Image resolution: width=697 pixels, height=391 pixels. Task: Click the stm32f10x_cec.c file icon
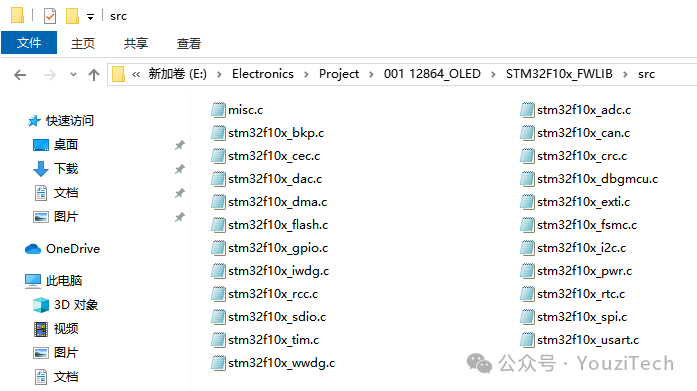218,156
